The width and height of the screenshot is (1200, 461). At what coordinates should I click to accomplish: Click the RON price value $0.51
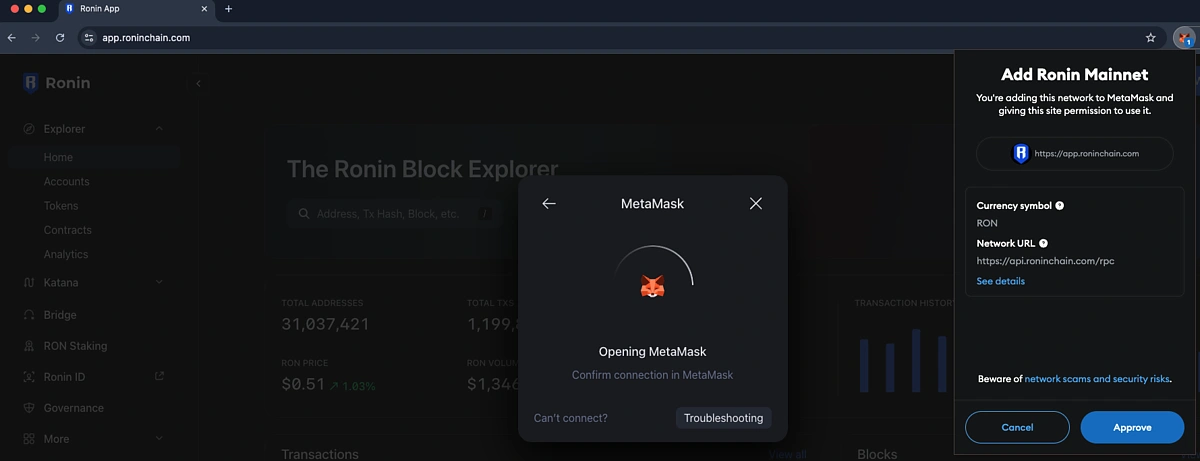(x=303, y=384)
